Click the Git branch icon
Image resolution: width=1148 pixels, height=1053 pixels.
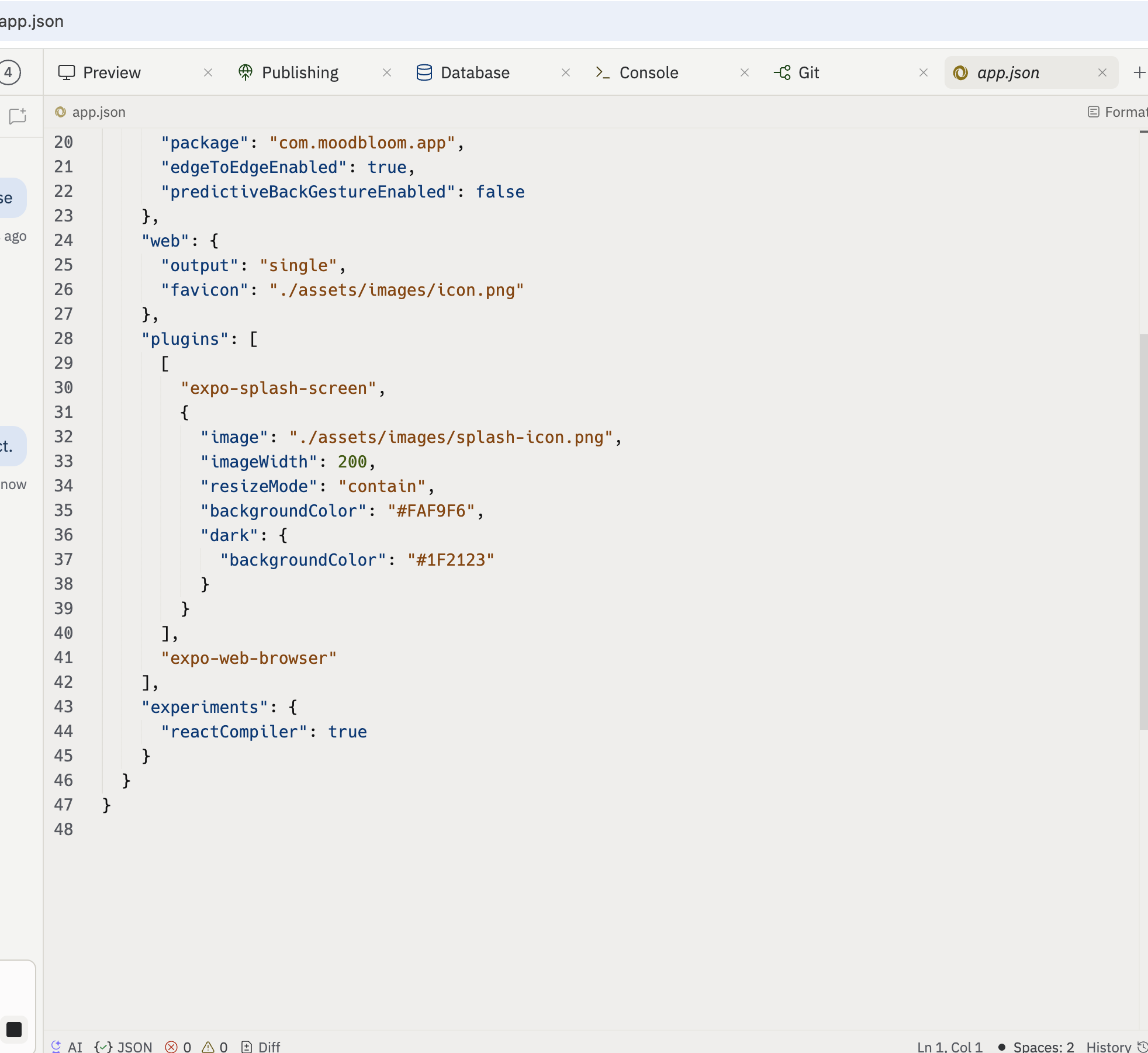(782, 73)
